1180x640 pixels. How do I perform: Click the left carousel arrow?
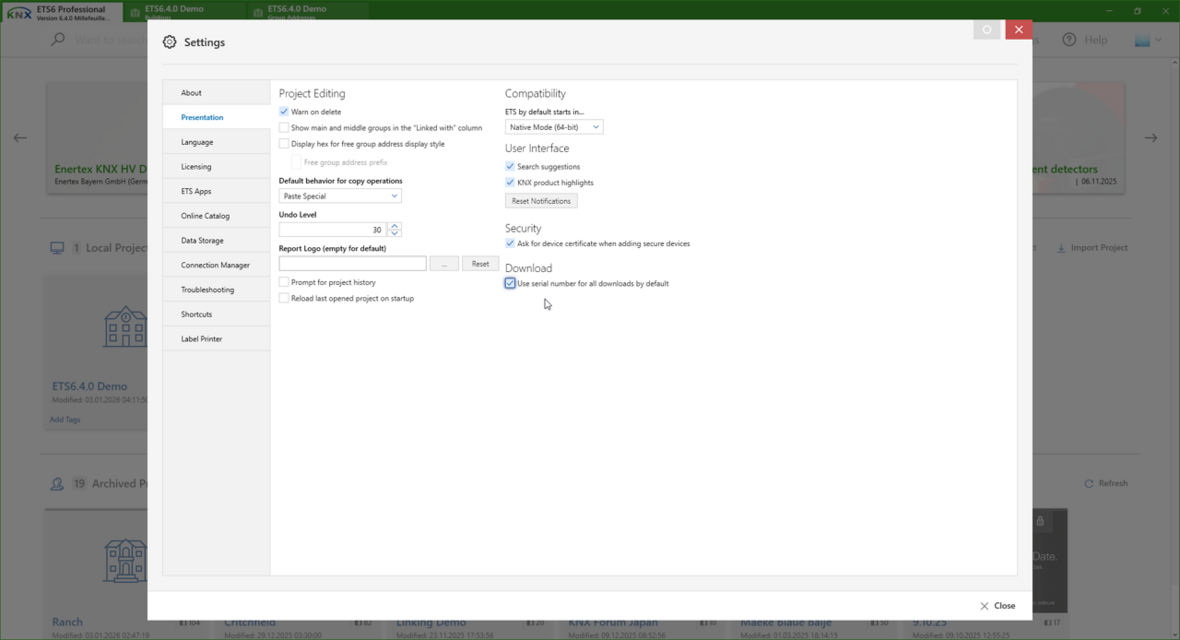[x=20, y=138]
